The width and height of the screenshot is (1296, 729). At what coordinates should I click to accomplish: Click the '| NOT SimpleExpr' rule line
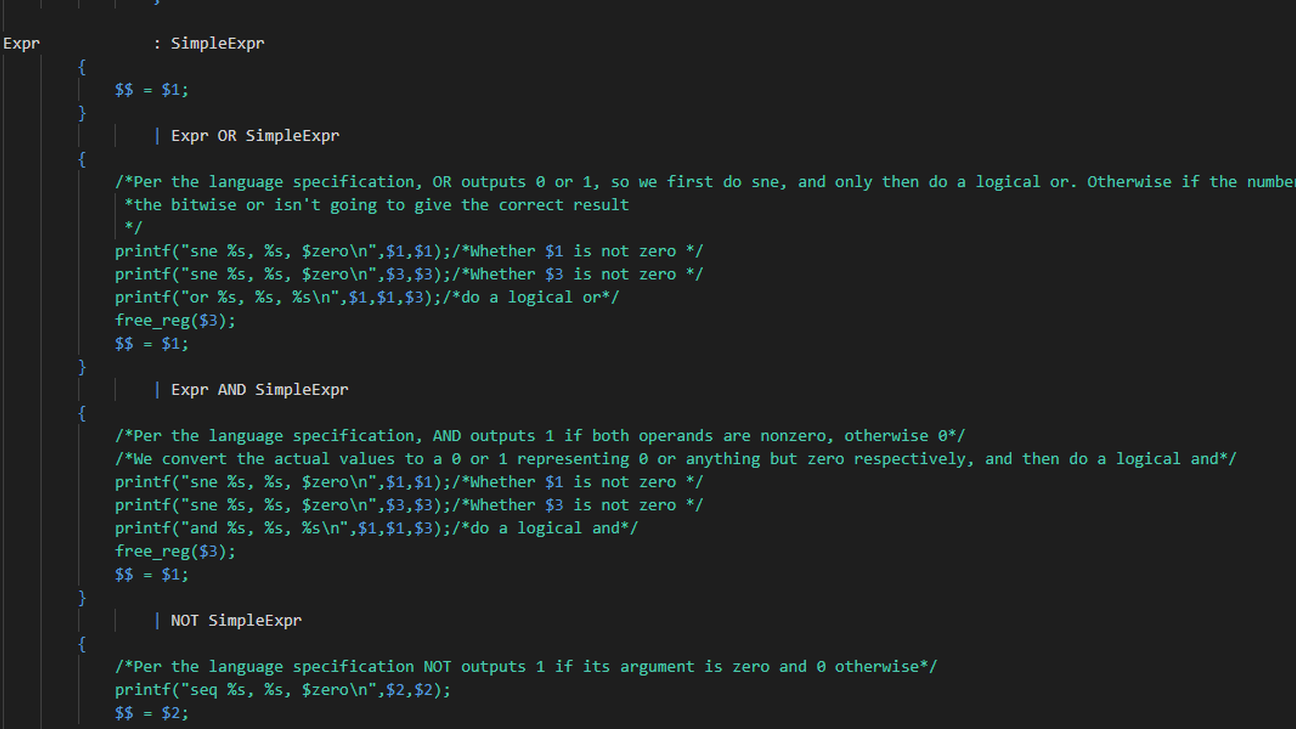227,621
